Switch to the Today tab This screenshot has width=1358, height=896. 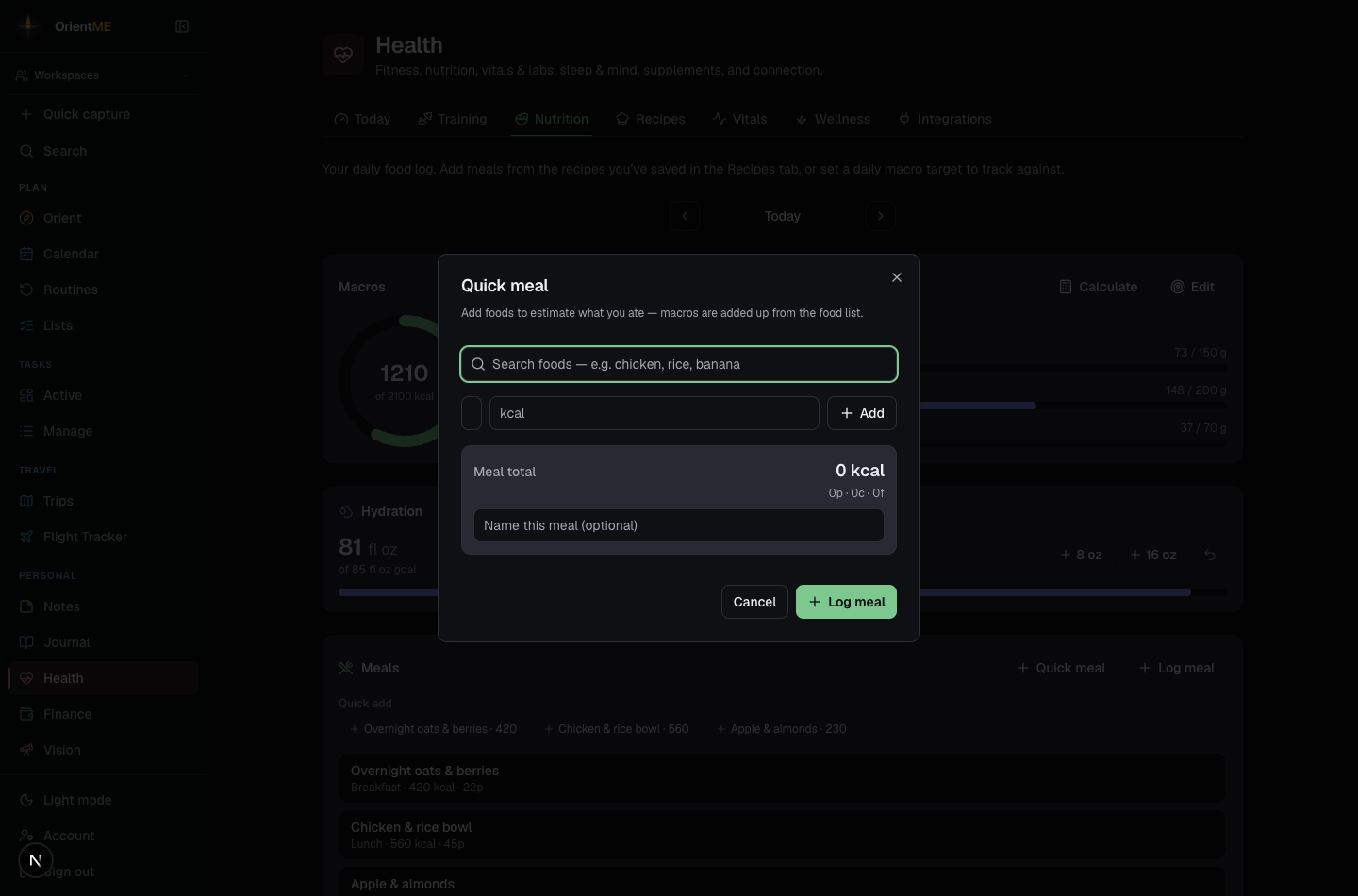362,119
